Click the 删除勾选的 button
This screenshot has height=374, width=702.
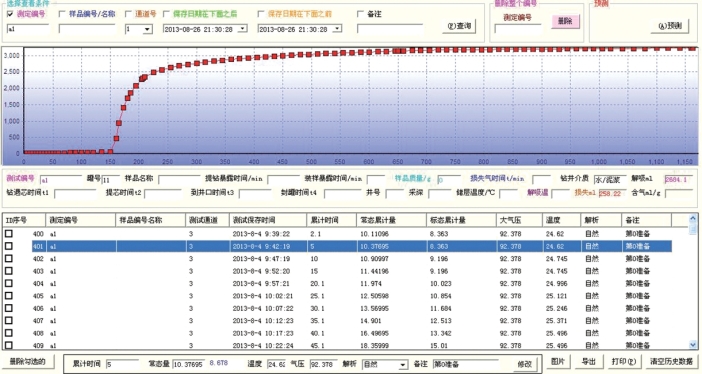coord(28,361)
